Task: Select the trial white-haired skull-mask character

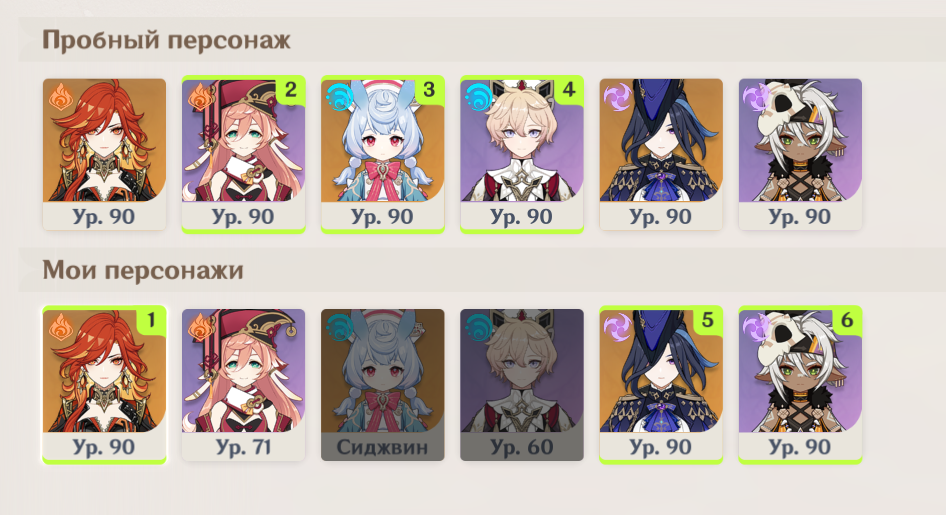Action: click(x=800, y=154)
